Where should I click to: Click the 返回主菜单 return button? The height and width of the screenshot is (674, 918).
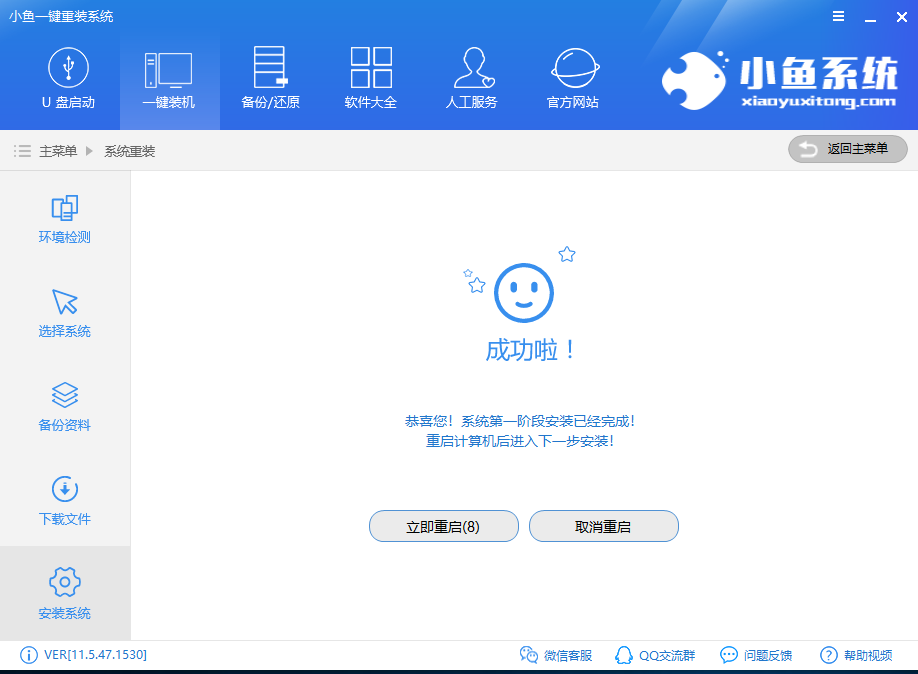coord(847,148)
